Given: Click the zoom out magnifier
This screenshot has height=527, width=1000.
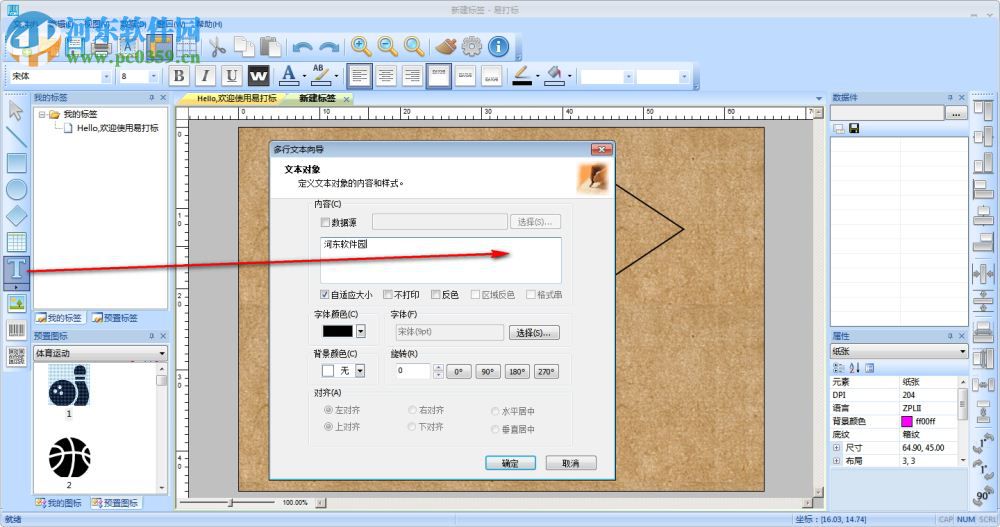Looking at the screenshot, I should point(387,46).
